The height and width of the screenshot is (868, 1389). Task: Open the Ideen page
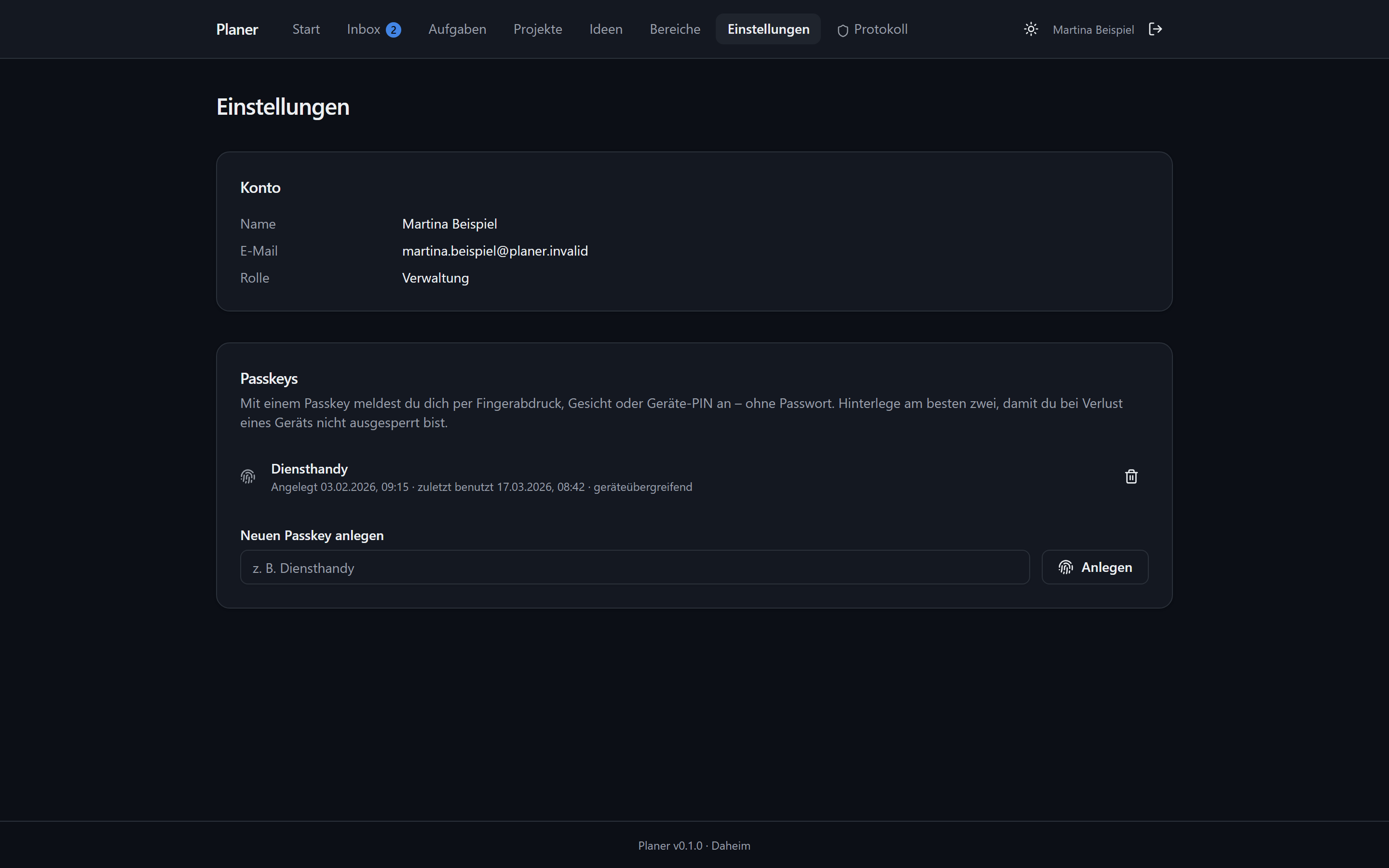coord(606,29)
